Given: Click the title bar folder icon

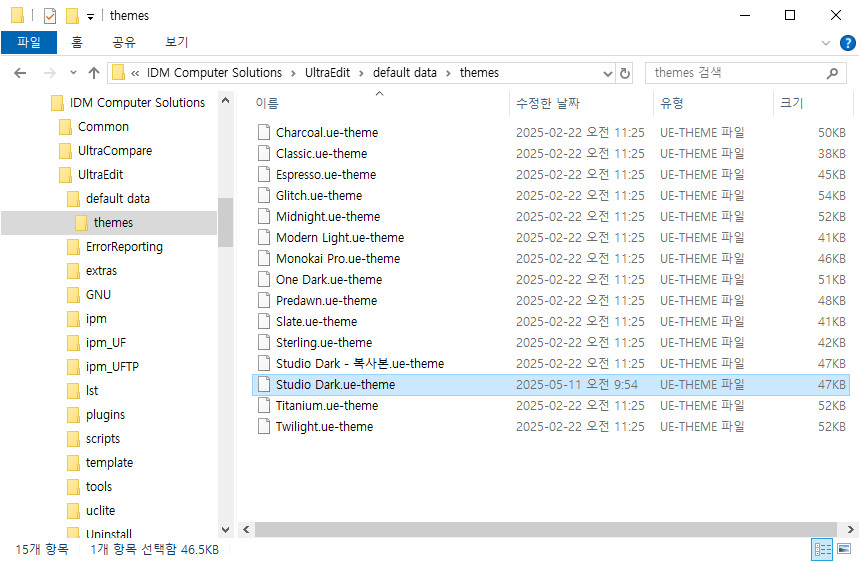Looking at the screenshot, I should click(x=17, y=15).
